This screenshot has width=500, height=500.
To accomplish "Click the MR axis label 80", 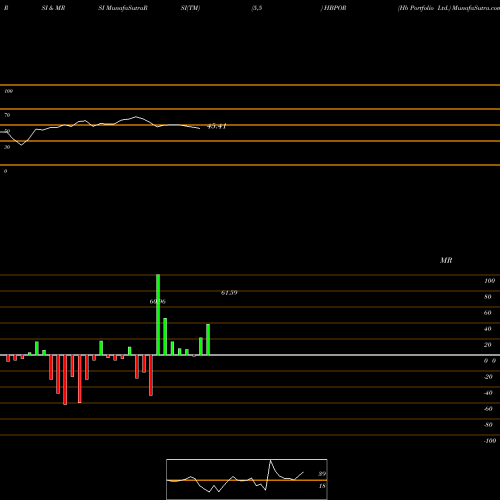I will pos(488,297).
